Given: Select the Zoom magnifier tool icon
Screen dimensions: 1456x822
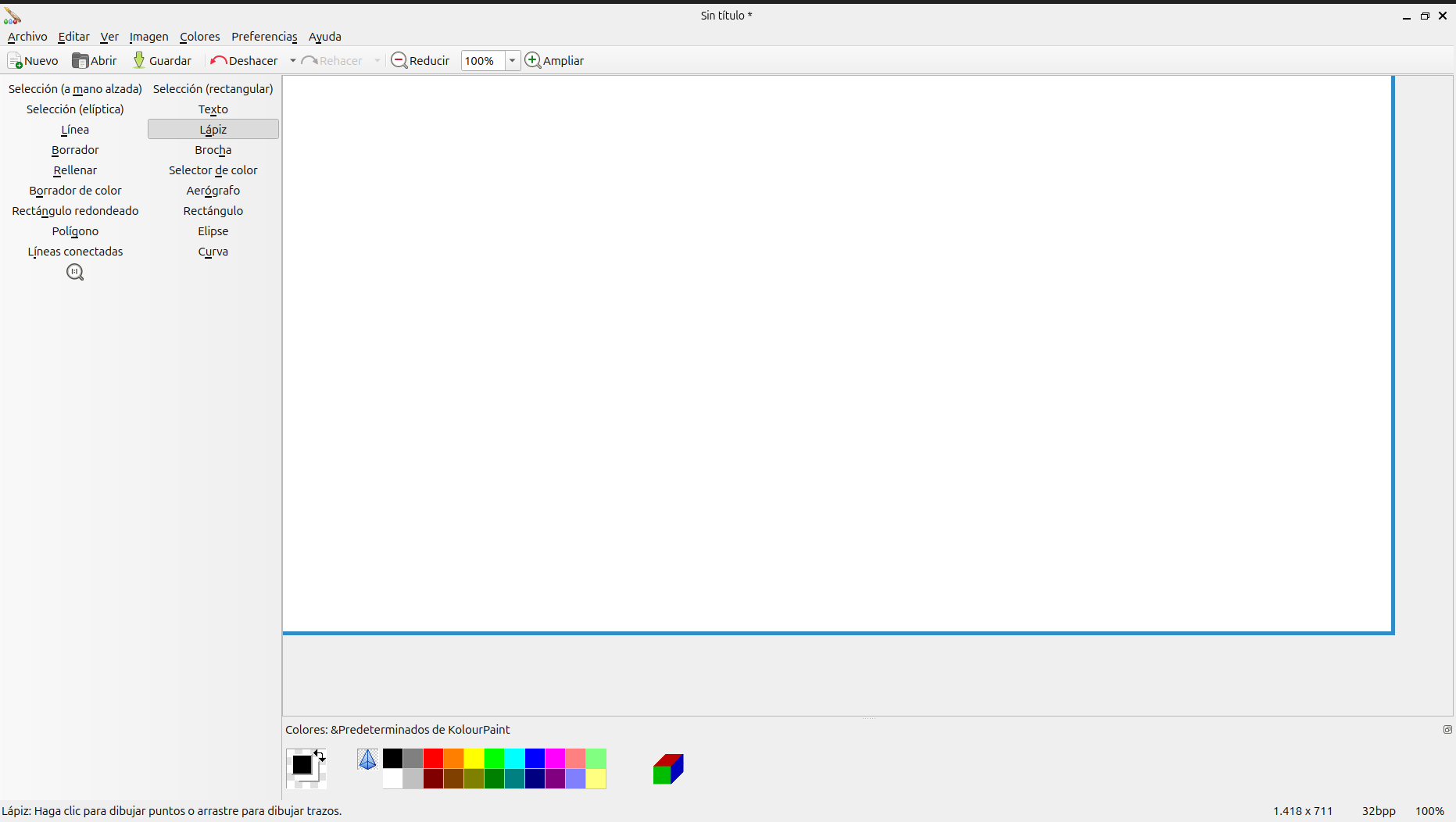Looking at the screenshot, I should pyautogui.click(x=75, y=272).
